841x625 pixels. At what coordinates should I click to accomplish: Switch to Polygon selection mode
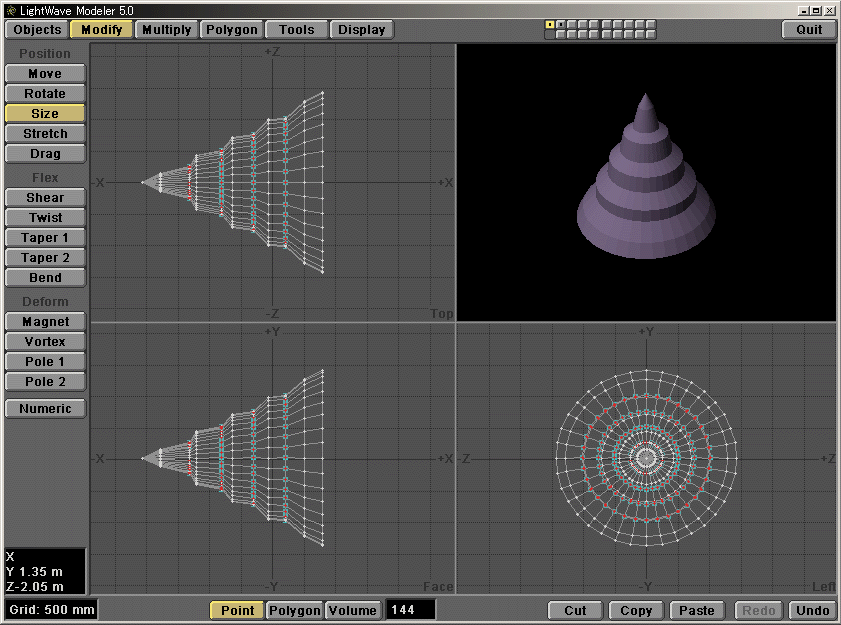[293, 610]
